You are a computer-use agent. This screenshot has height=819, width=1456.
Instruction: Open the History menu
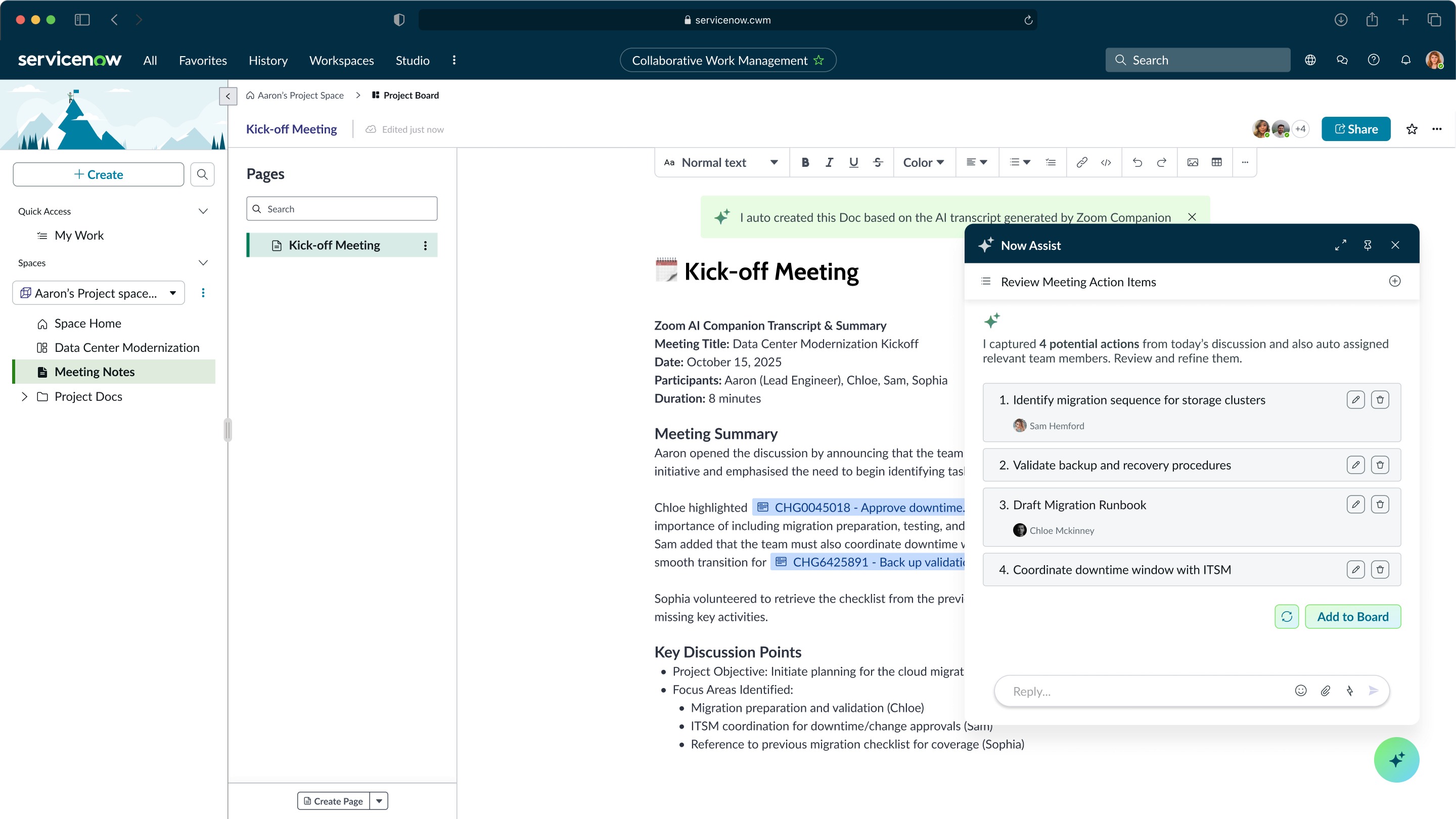point(268,61)
